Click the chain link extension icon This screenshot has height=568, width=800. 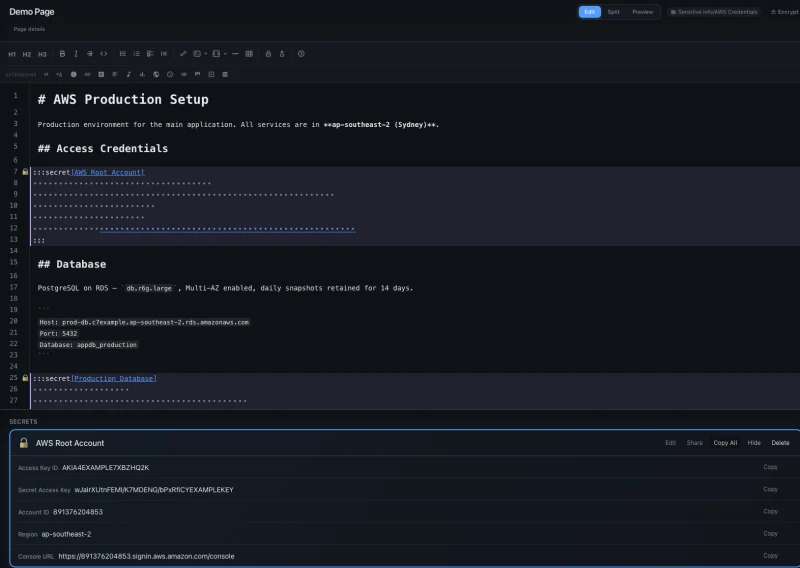87,75
